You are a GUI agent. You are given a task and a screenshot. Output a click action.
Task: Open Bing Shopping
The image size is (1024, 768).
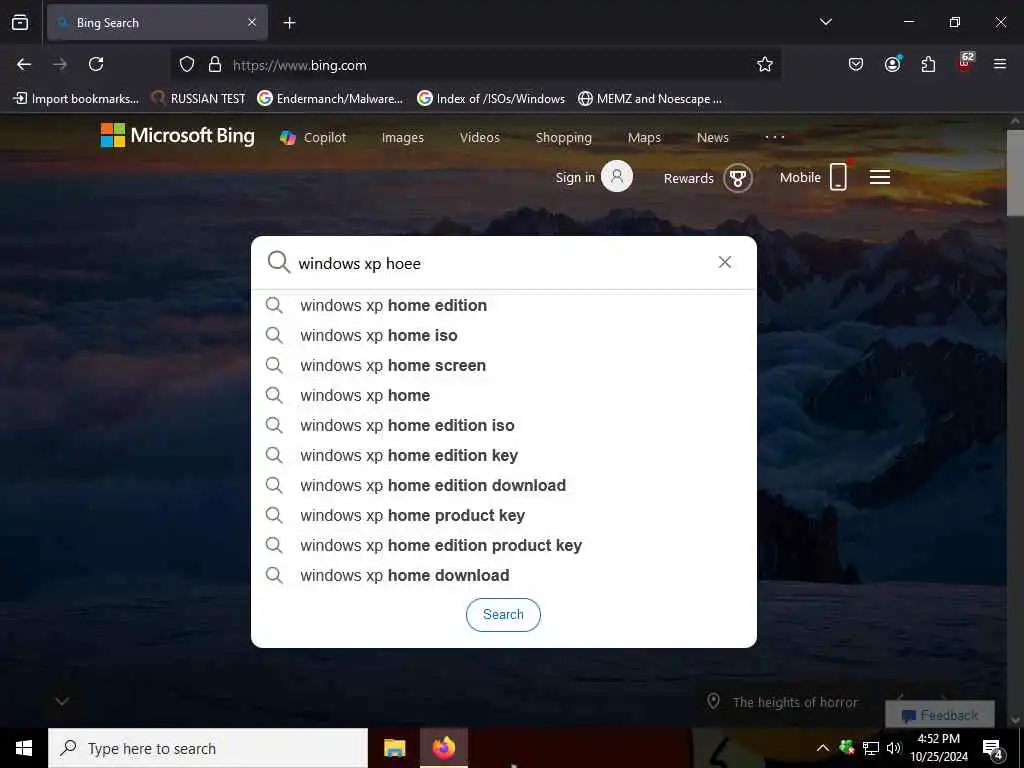[564, 138]
